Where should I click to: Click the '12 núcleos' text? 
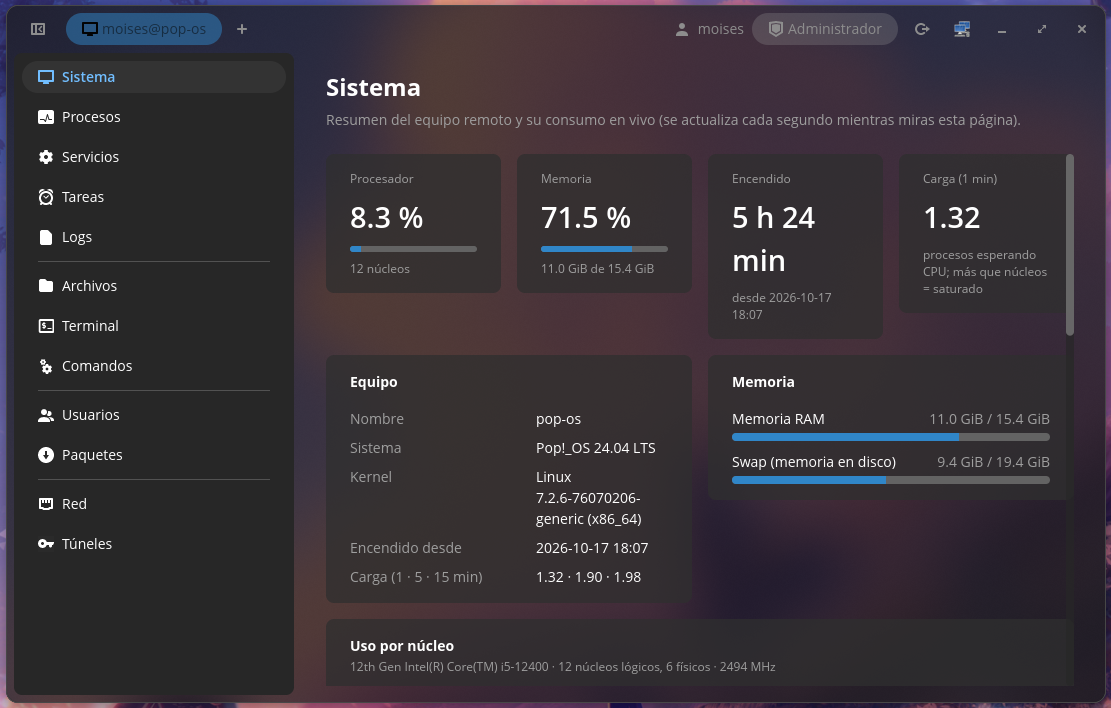[x=380, y=269]
